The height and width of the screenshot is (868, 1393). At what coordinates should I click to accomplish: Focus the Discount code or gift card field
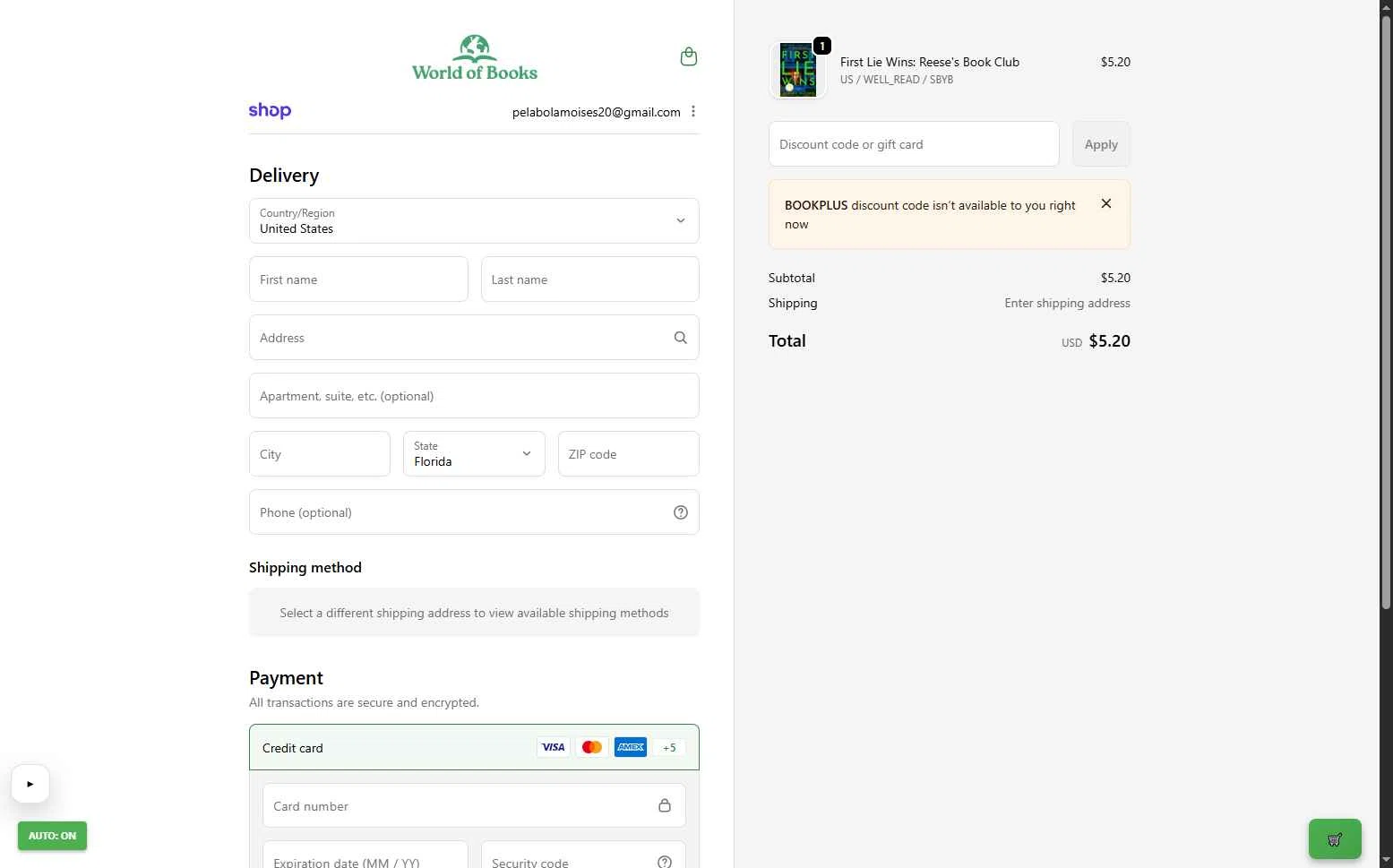point(914,144)
